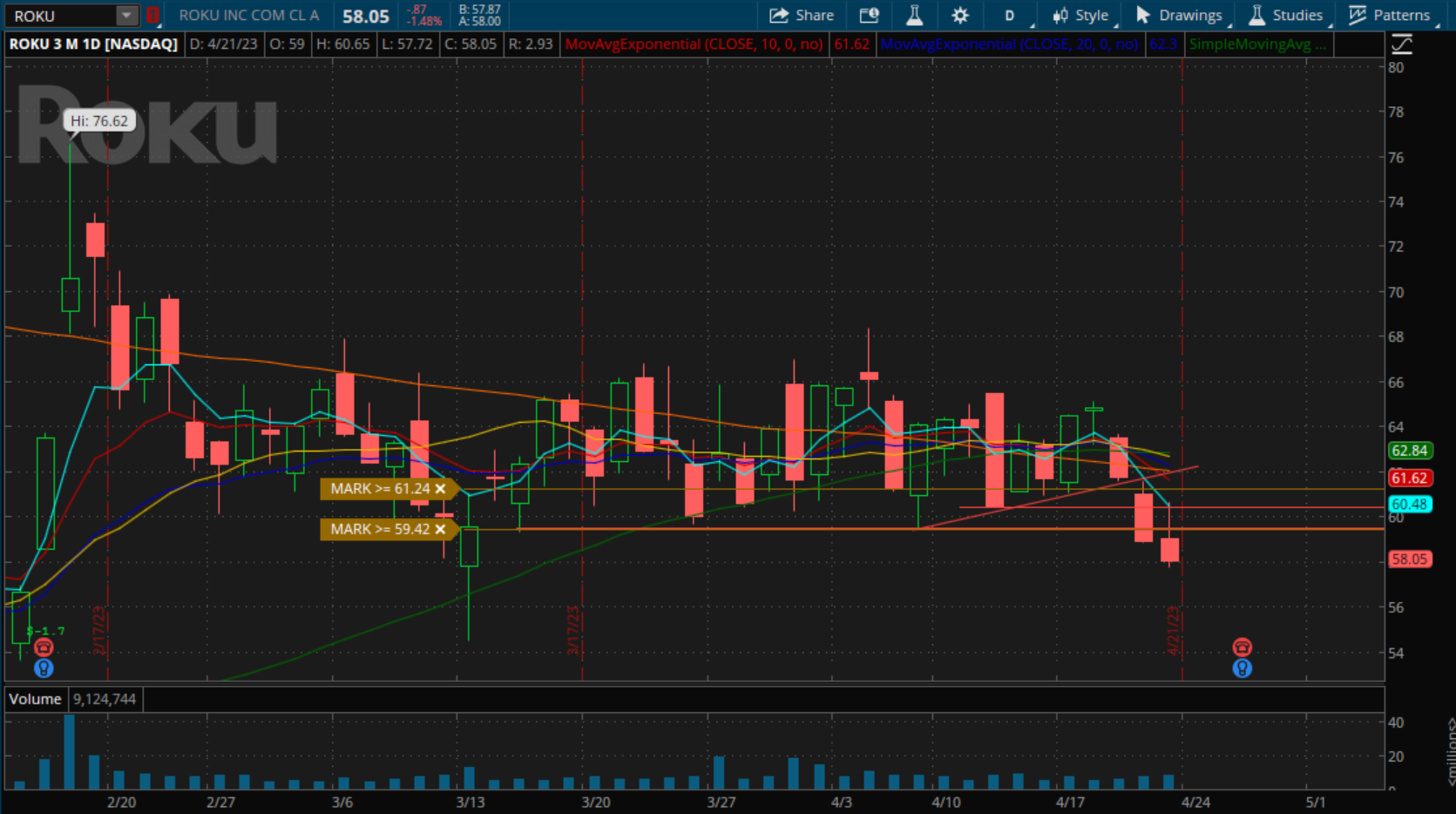Click the chart scale icon above price axis
This screenshot has height=814, width=1456.
1402,44
